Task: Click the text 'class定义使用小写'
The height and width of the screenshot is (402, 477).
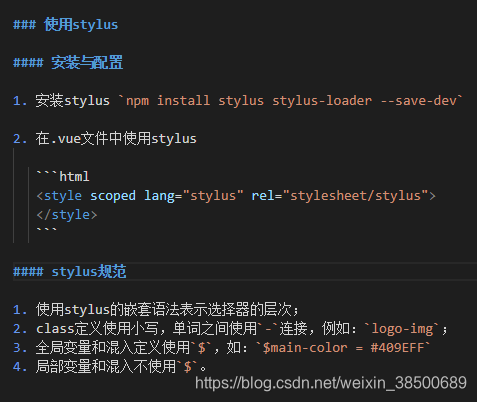Action: [98, 329]
